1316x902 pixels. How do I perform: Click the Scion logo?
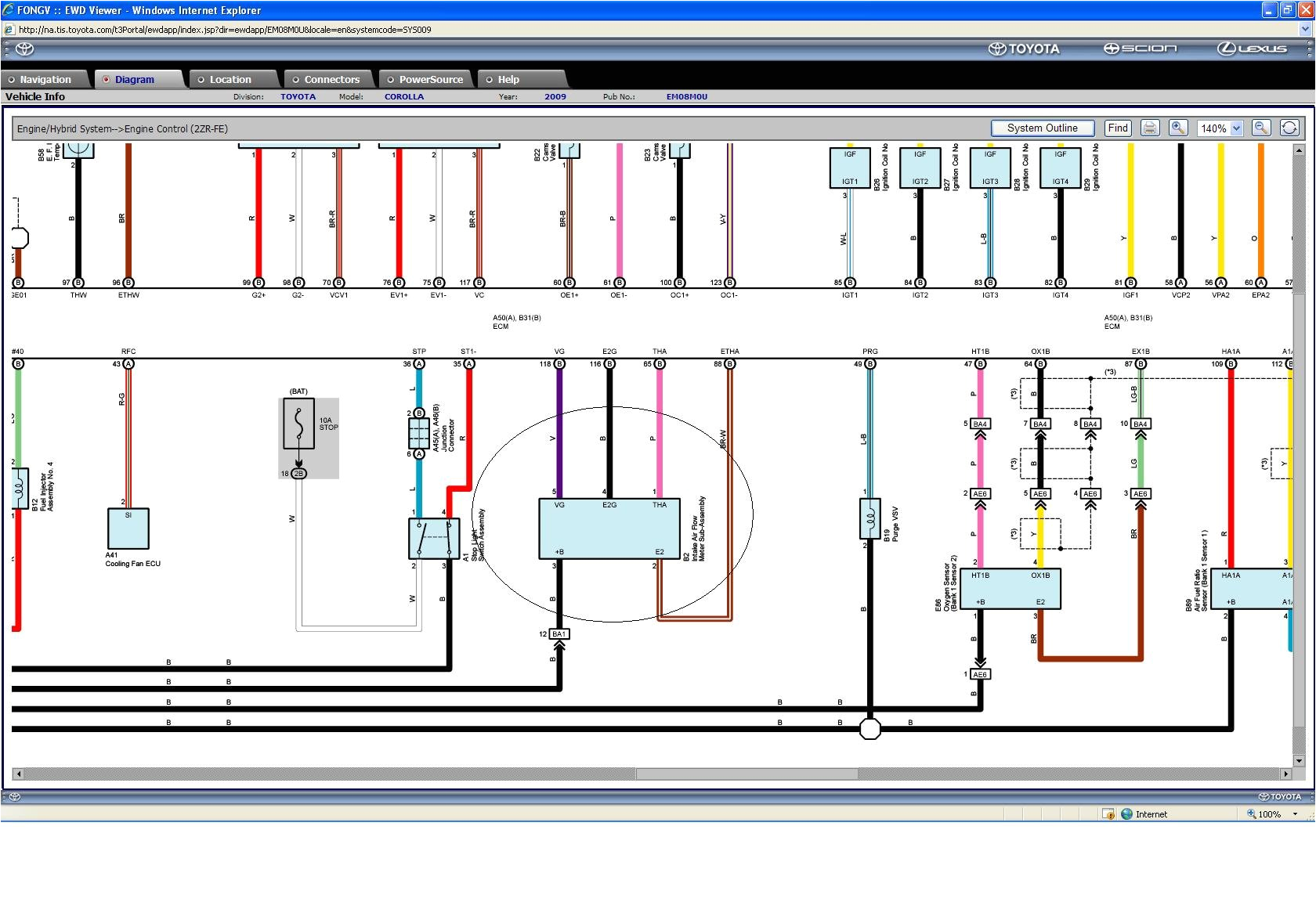[1141, 49]
